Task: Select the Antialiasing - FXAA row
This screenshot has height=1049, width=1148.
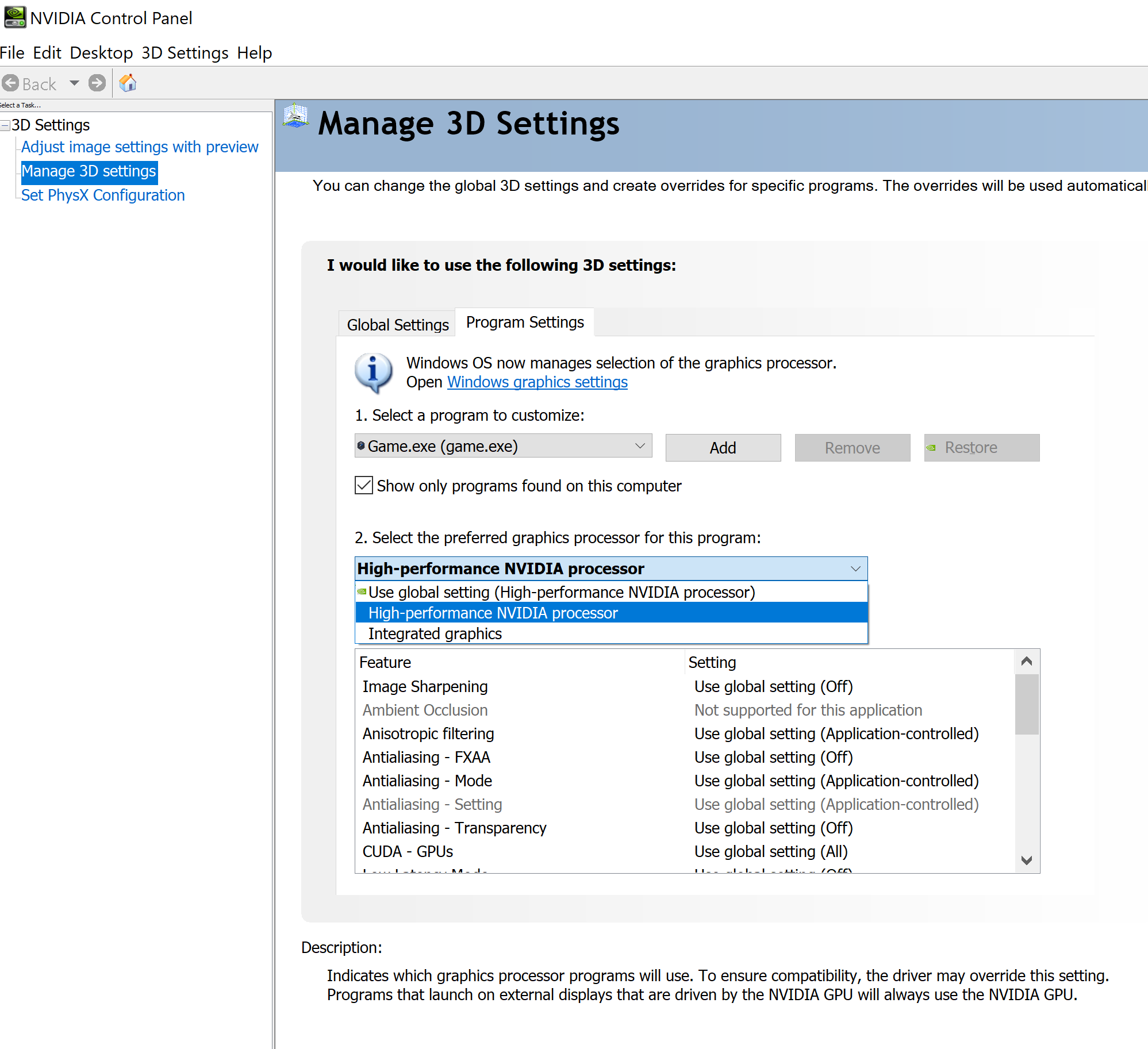Action: [x=685, y=758]
